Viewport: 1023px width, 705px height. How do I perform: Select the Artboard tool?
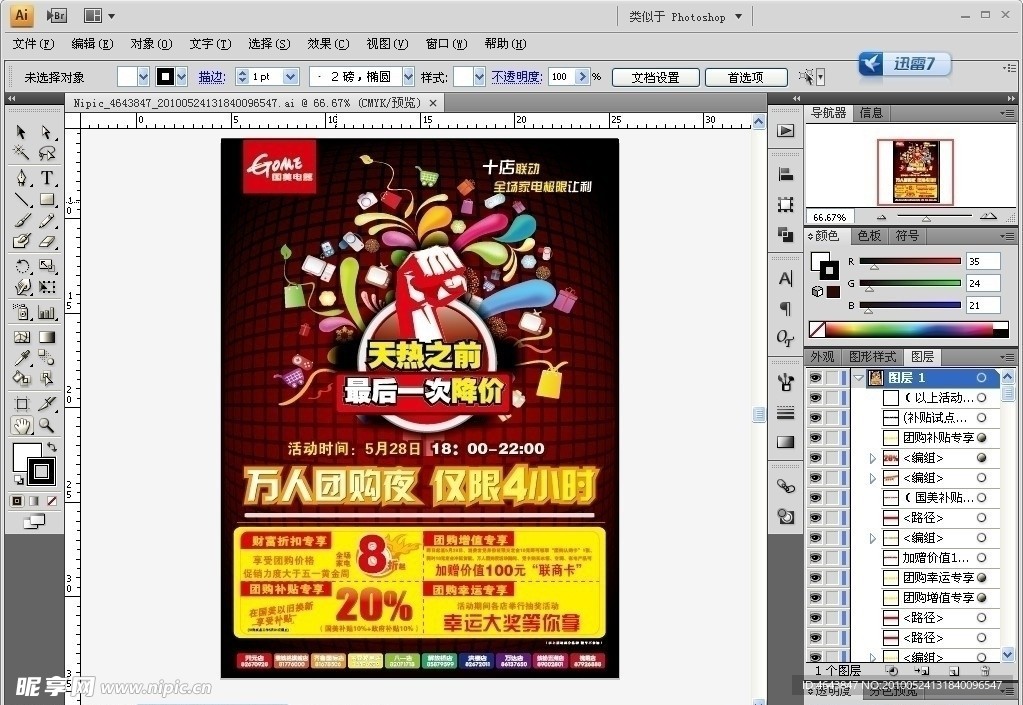[22, 404]
